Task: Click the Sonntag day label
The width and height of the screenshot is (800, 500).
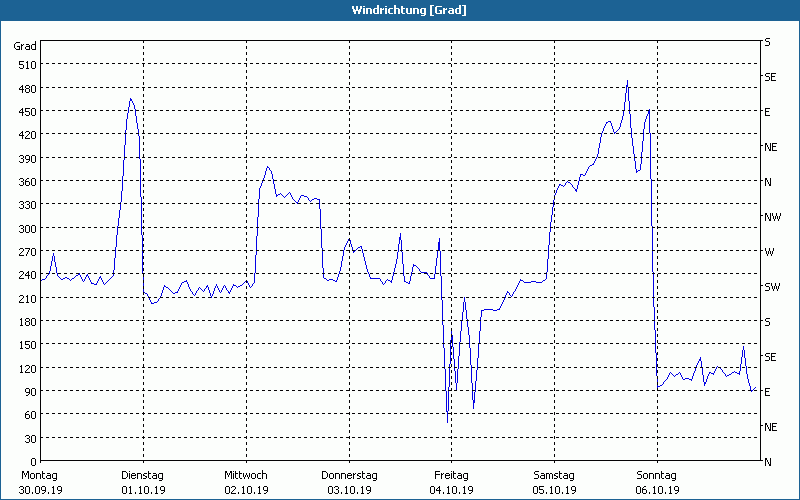Action: coord(657,476)
